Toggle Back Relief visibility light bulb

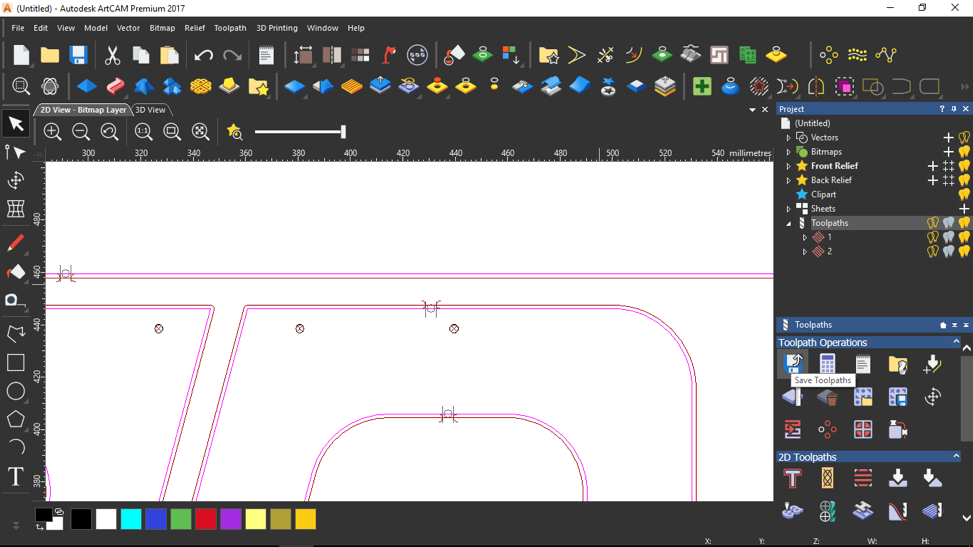[964, 180]
